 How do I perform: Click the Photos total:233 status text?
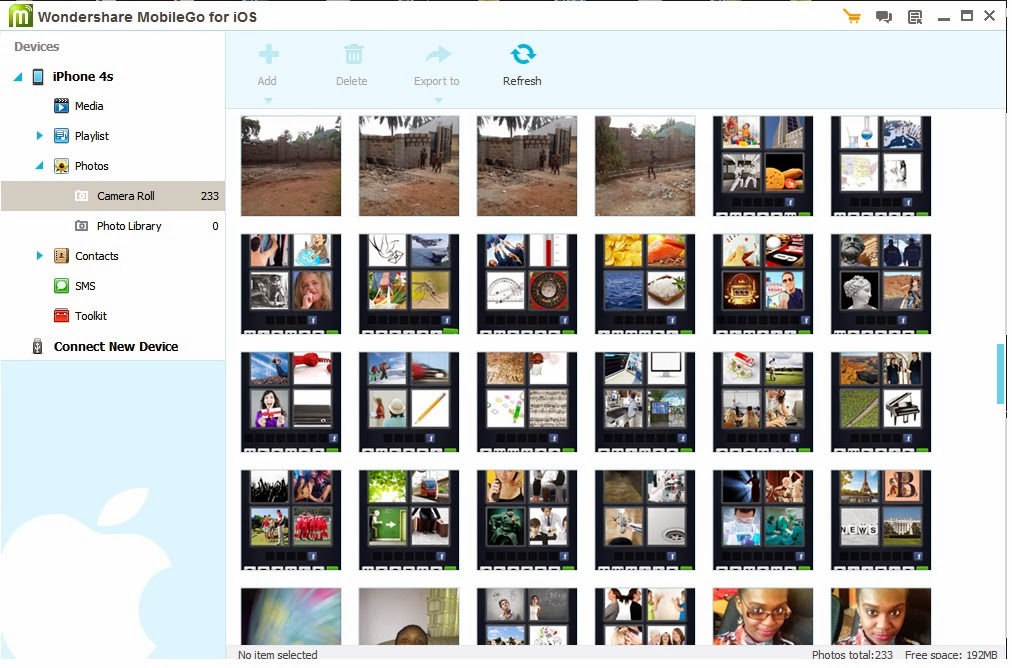pos(852,655)
